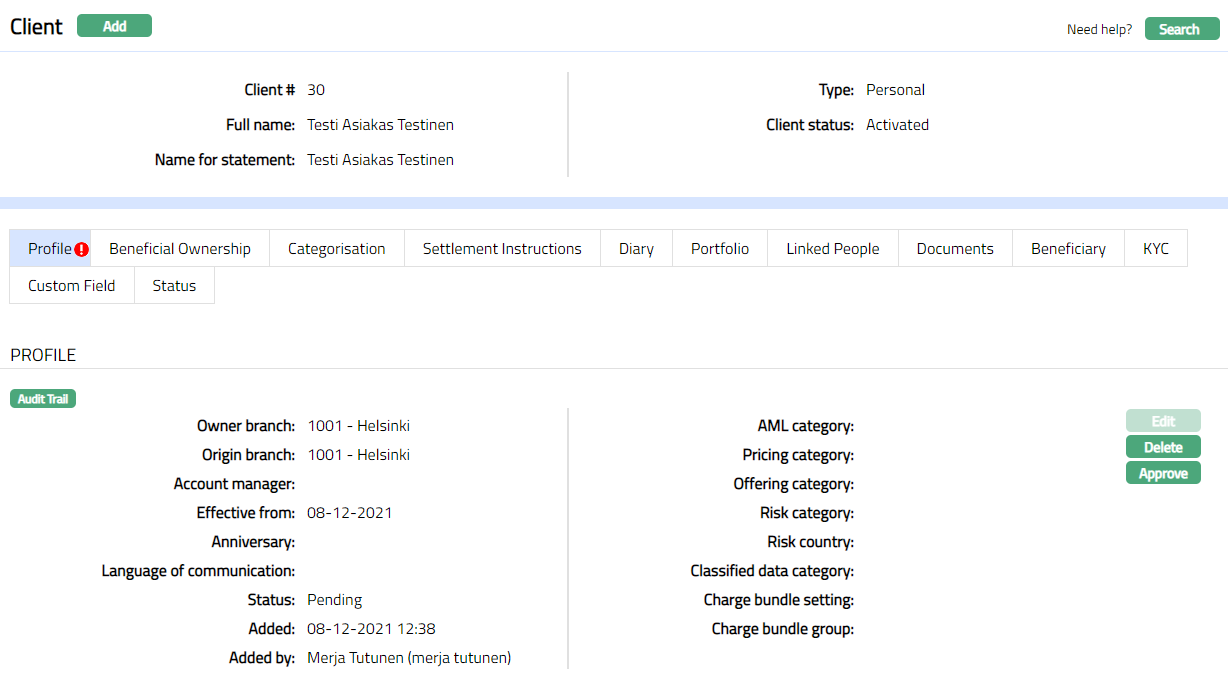The height and width of the screenshot is (677, 1228).
Task: Switch to Beneficial Ownership tab
Action: click(180, 249)
